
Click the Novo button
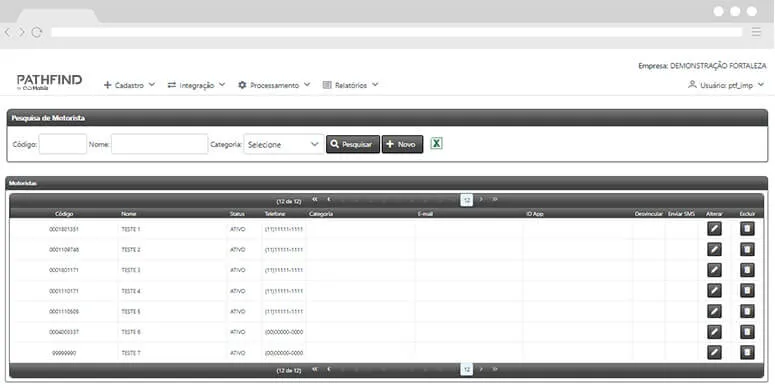pyautogui.click(x=402, y=144)
